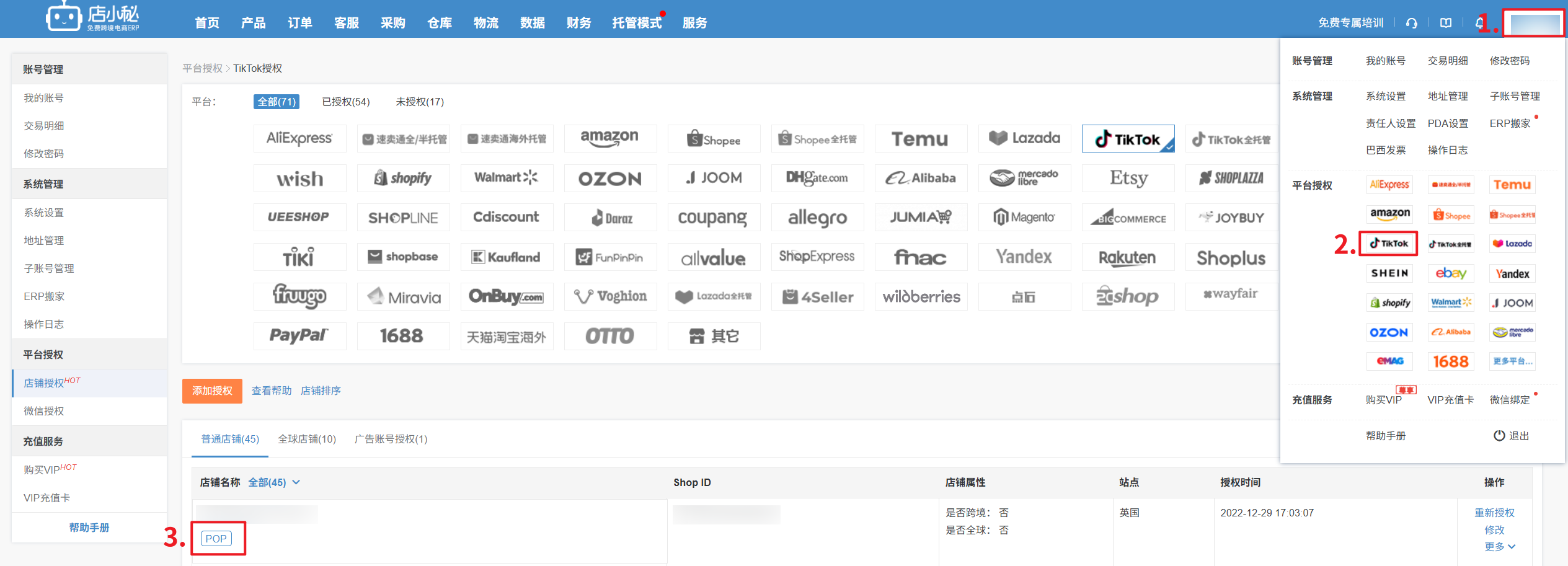This screenshot has height=566, width=1568.
Task: Switch to the 广告账号授权(1) tab
Action: 391,439
